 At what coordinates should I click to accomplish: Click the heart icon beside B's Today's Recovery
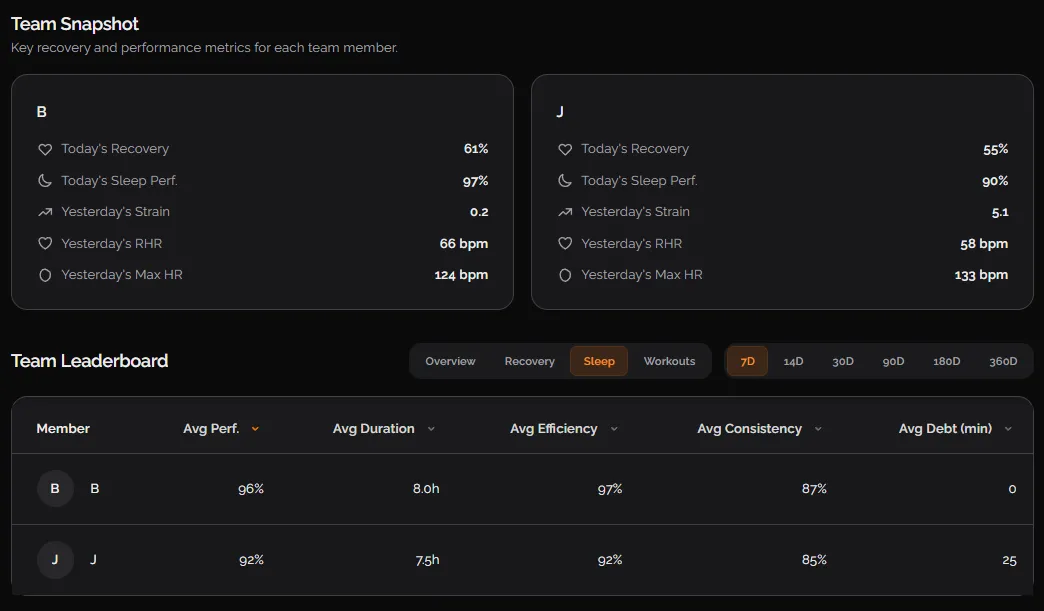tap(45, 148)
